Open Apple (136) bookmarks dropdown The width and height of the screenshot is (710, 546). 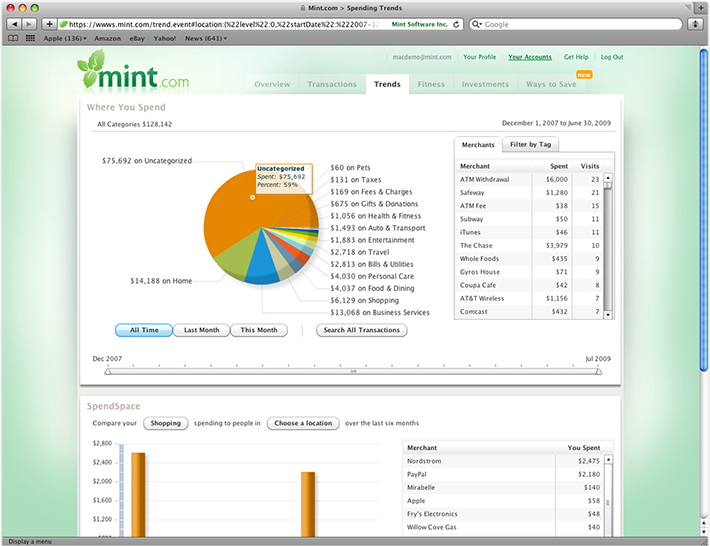pos(65,38)
